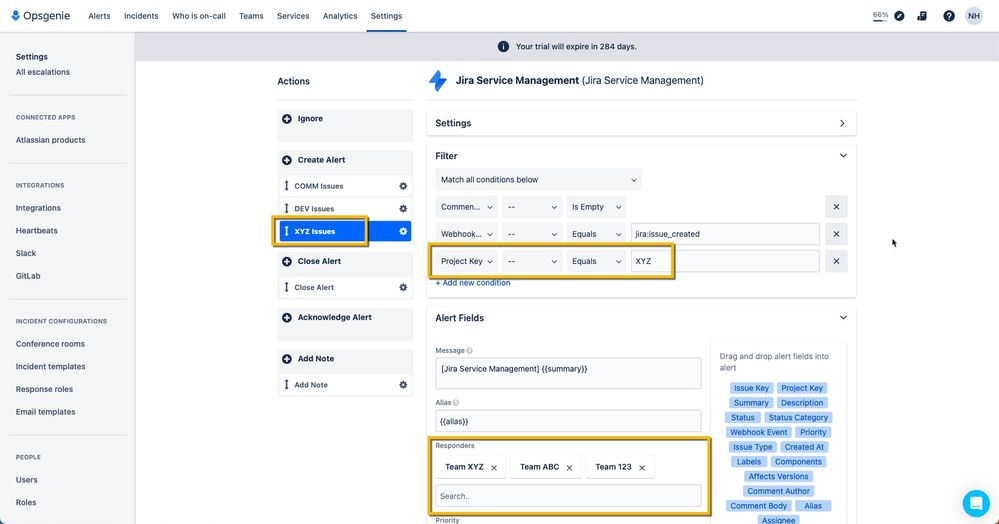The height and width of the screenshot is (524, 999).
Task: Collapse the Filter section
Action: click(843, 156)
